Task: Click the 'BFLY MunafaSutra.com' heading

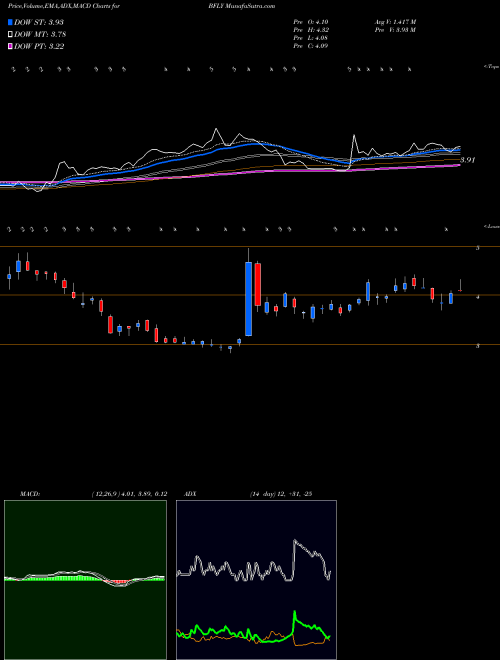Action: (244, 6)
